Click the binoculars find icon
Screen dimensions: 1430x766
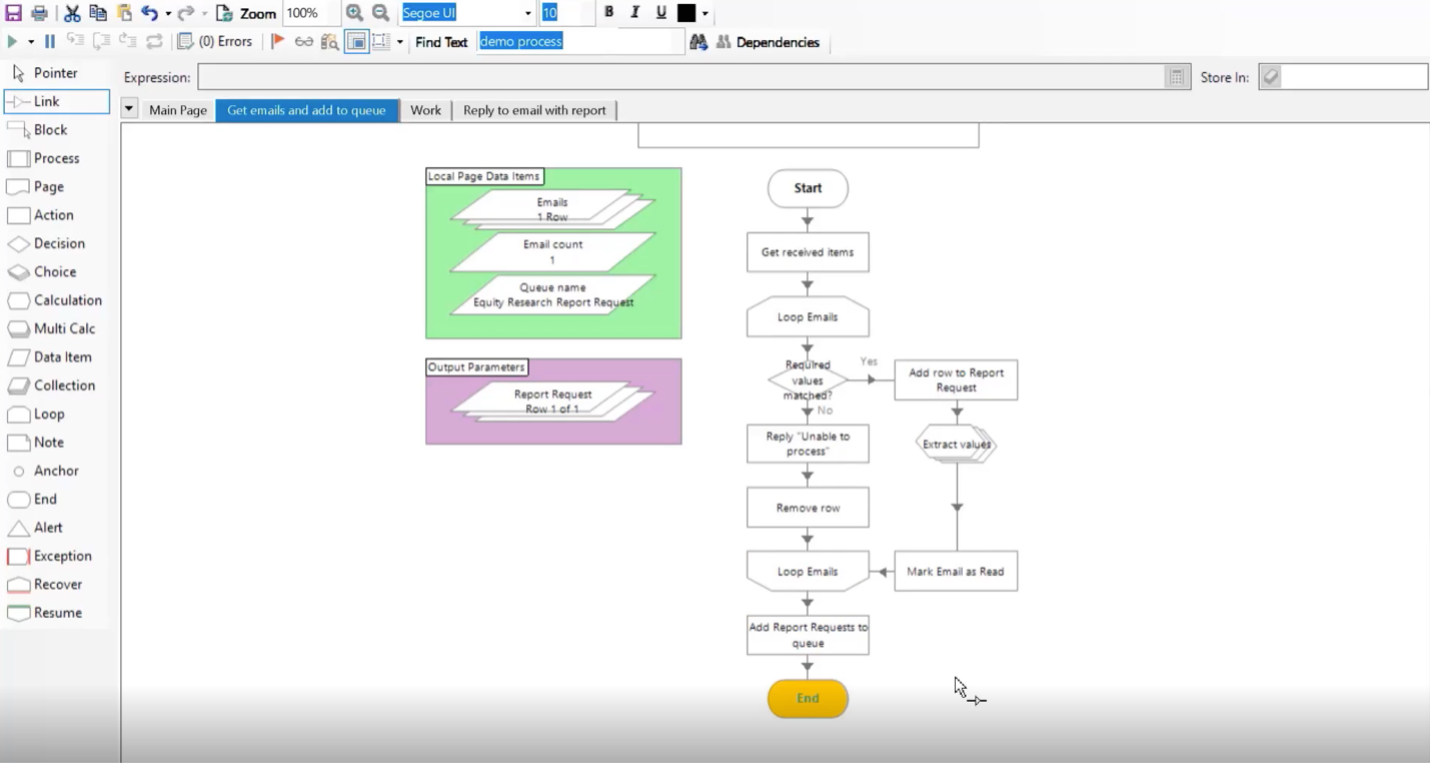point(698,42)
